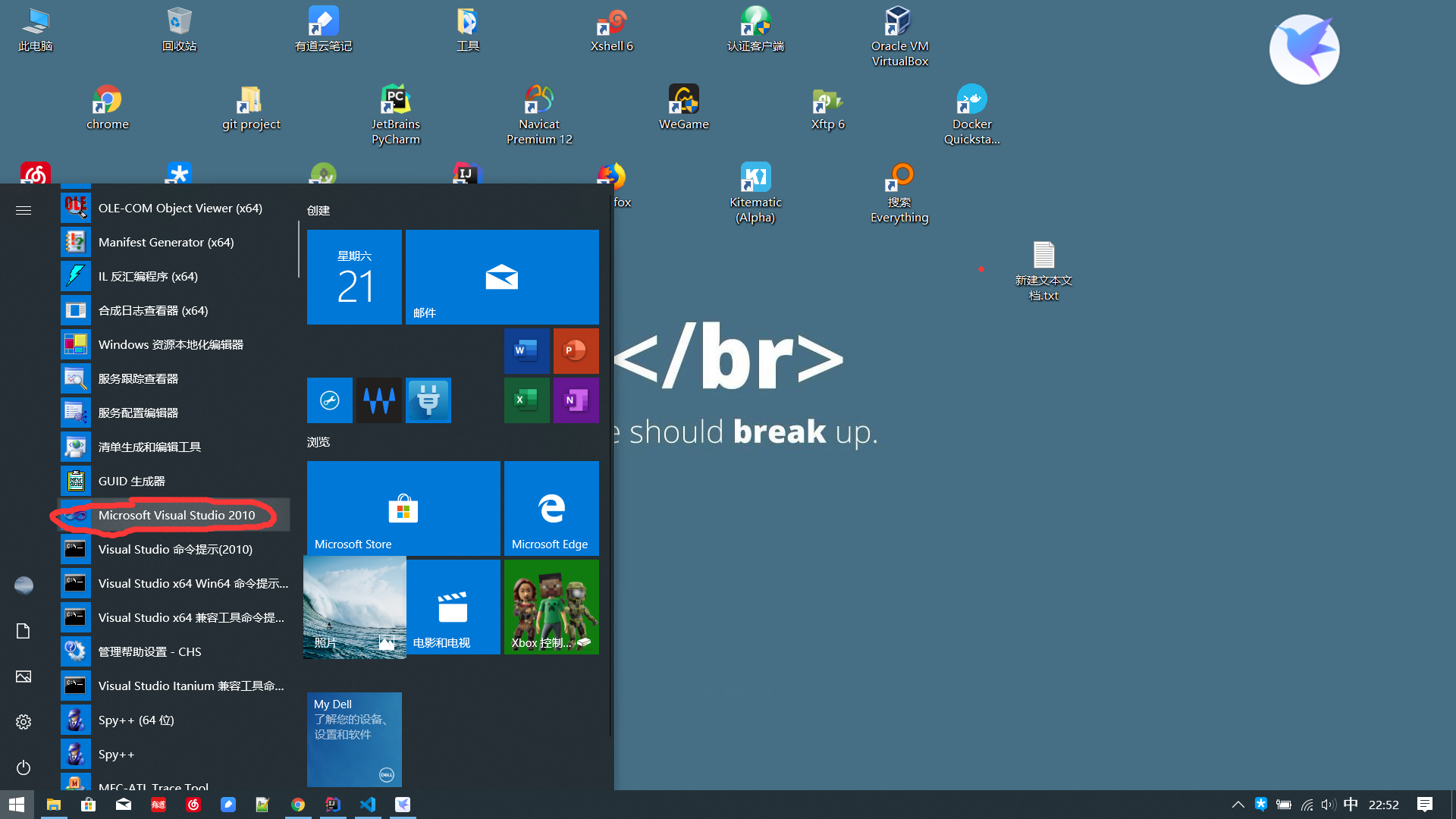Screen dimensions: 1456x819
Task: Launch Spy++ (64 位) entry
Action: pos(136,720)
